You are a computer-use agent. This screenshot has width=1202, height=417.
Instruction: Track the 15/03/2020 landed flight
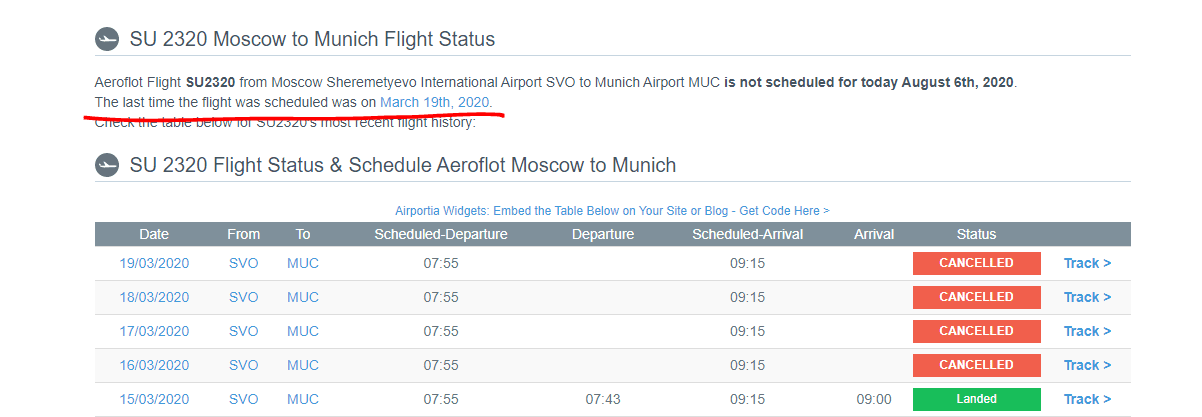[x=1087, y=399]
